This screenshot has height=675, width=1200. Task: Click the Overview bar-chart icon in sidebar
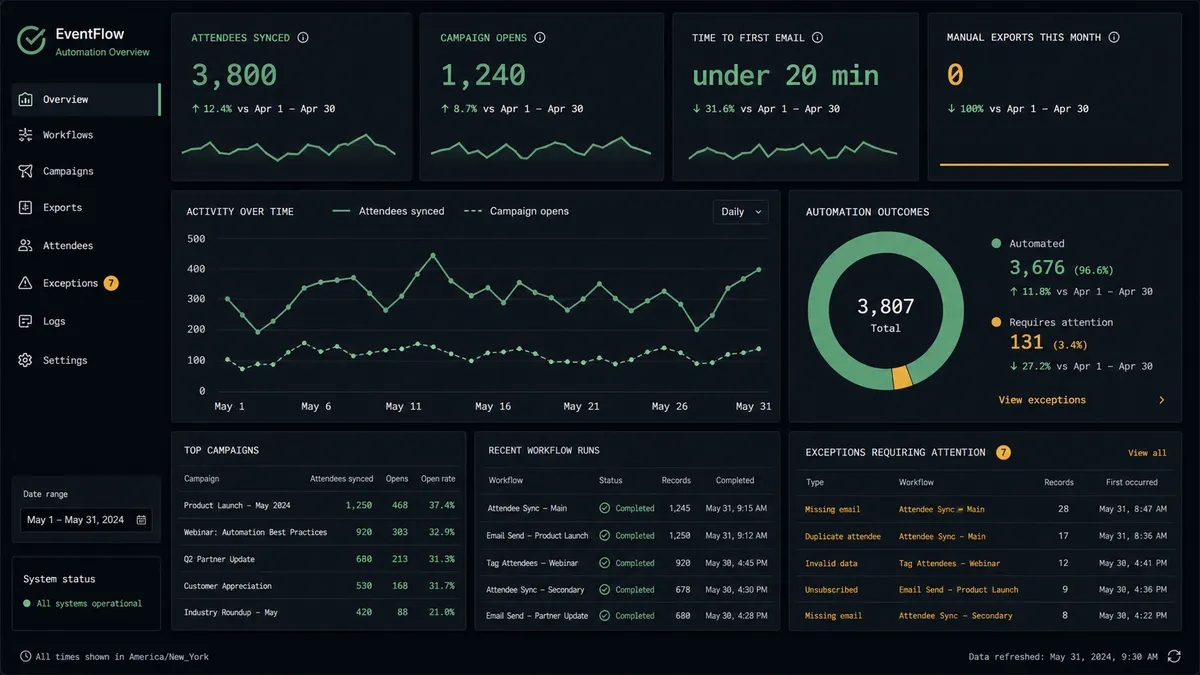[x=25, y=99]
